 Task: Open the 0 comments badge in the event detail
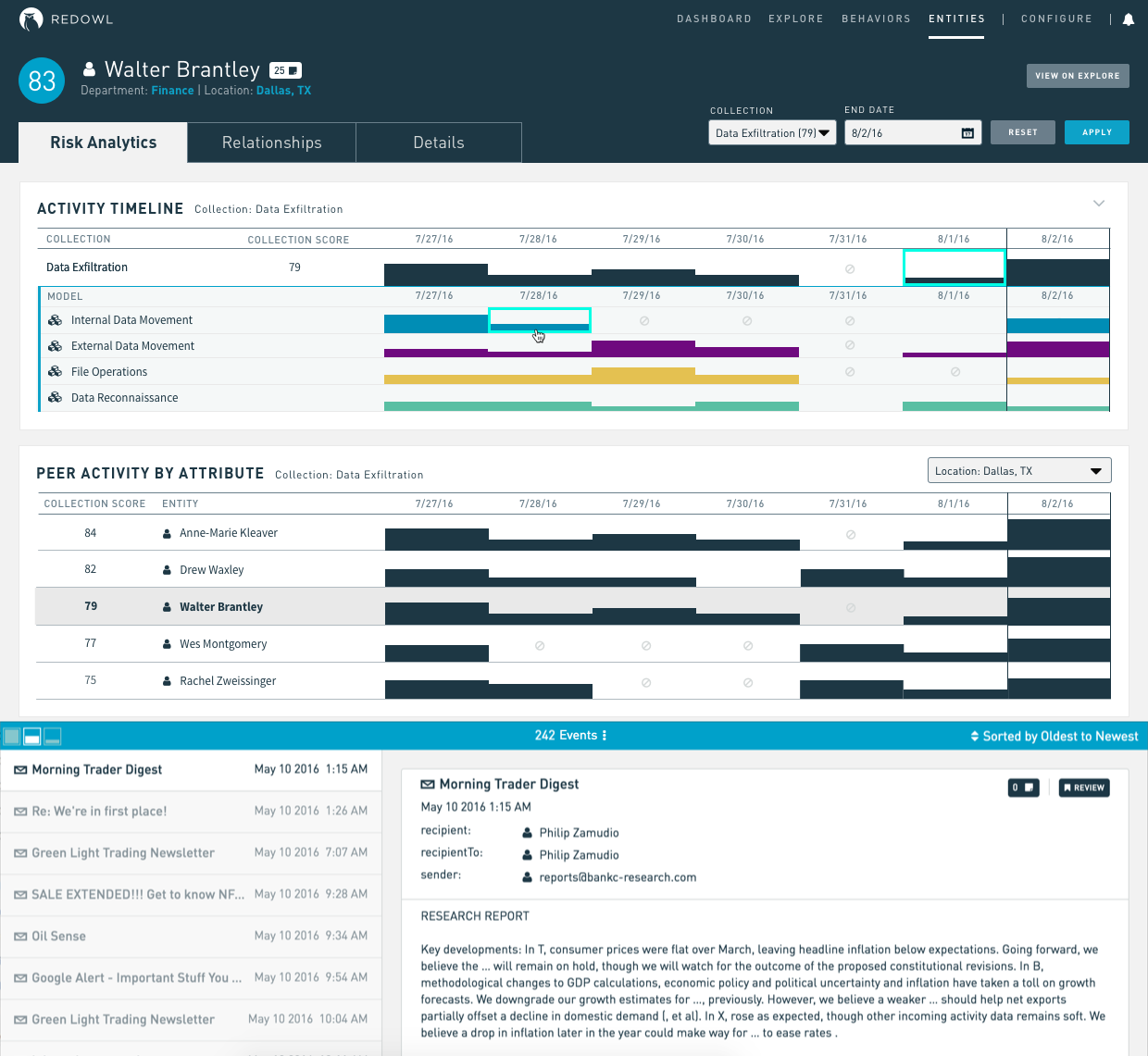(1023, 788)
